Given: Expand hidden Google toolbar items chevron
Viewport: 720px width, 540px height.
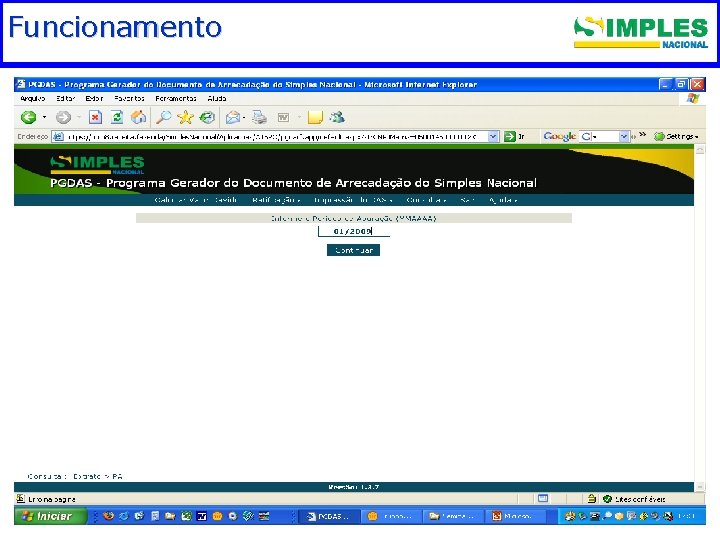Looking at the screenshot, I should pos(642,135).
